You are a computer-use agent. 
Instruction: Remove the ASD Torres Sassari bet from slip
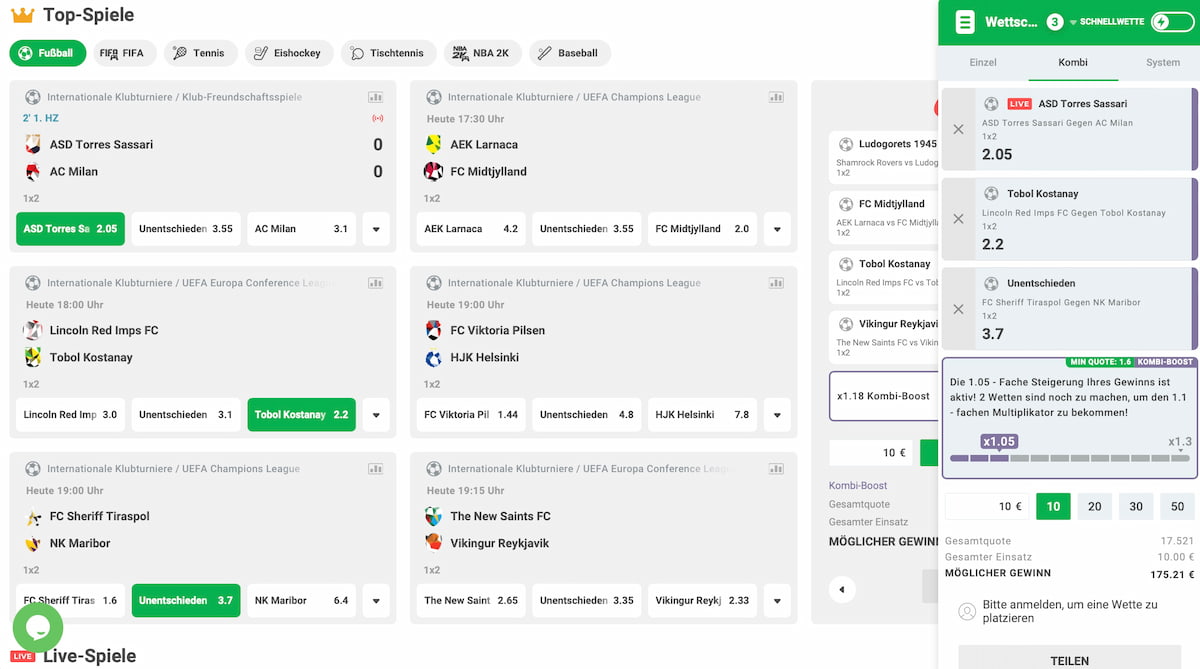pos(958,130)
